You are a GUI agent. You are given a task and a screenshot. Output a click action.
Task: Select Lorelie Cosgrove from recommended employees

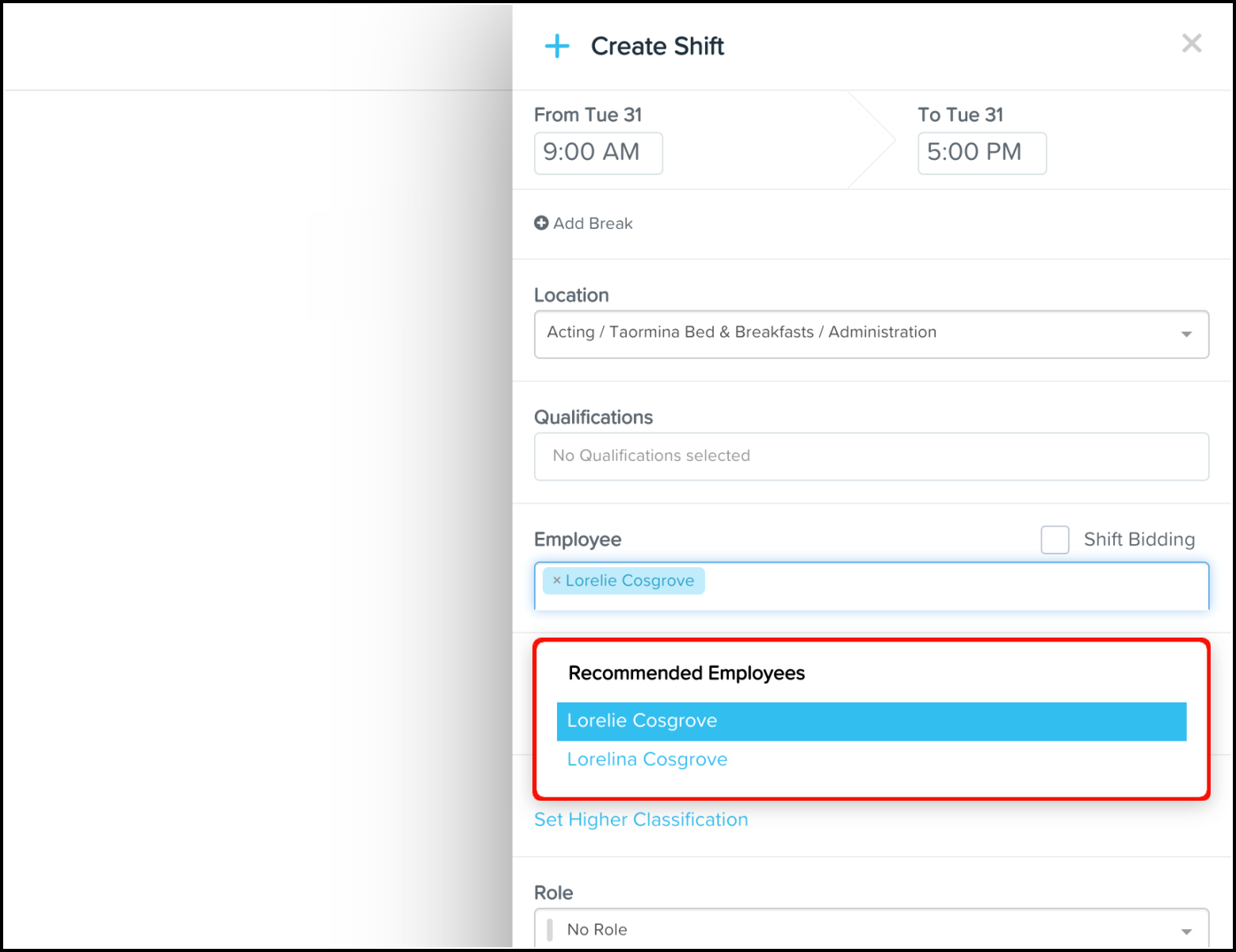click(872, 722)
